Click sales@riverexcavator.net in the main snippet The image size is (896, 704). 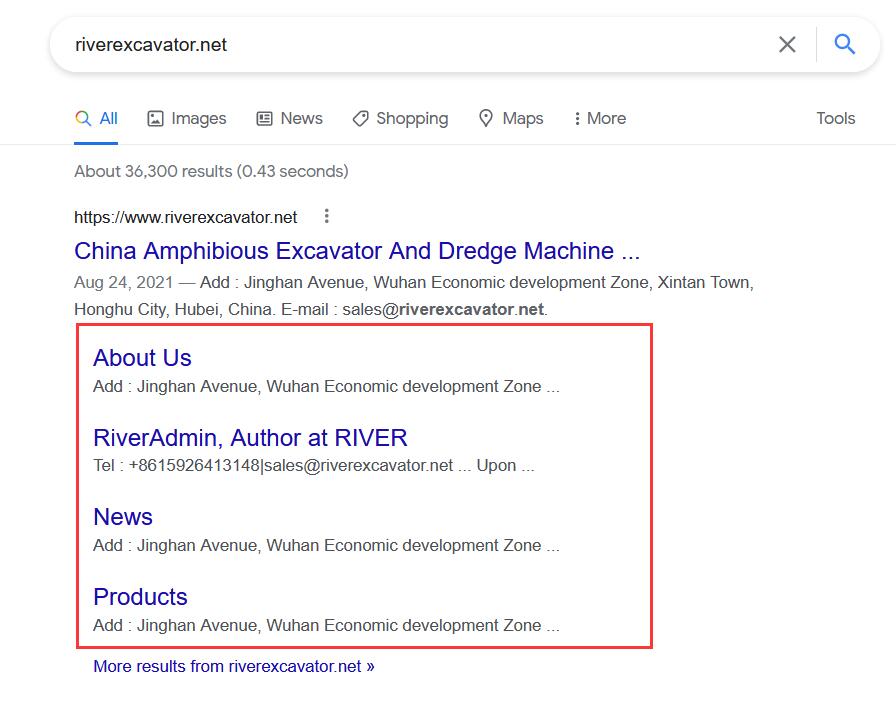pyautogui.click(x=443, y=309)
